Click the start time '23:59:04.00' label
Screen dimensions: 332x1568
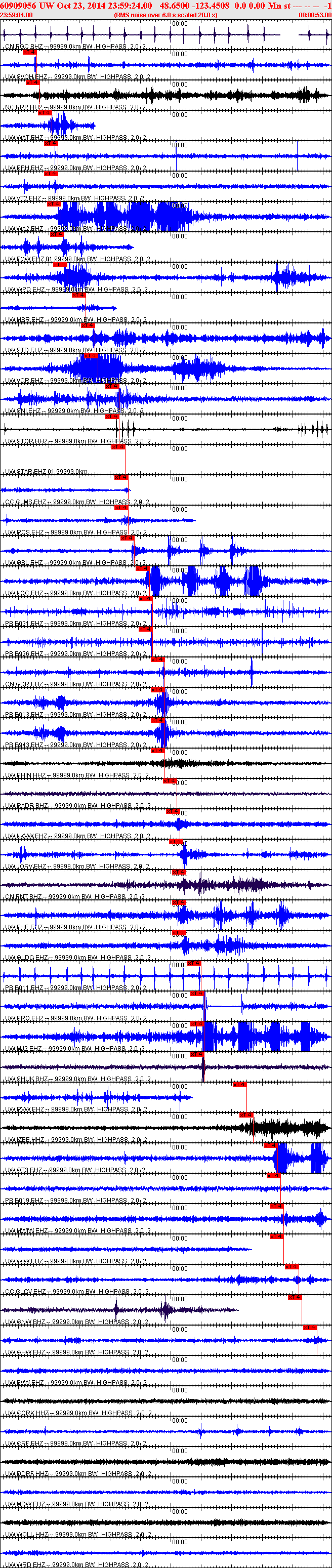(x=16, y=15)
